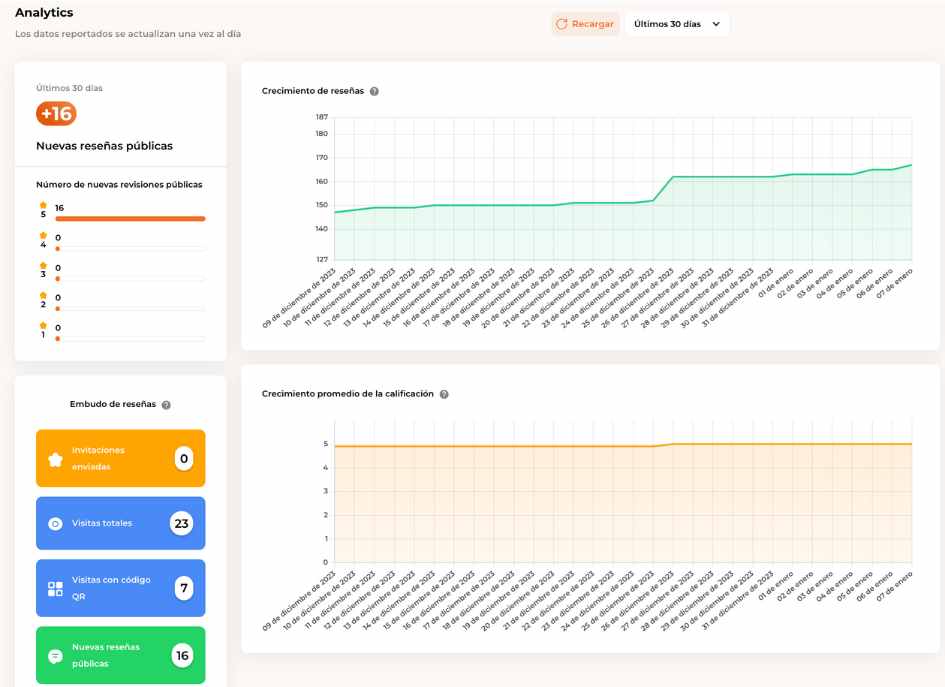Click the 07 de enero point on reviews chart
The width and height of the screenshot is (945, 687).
click(911, 165)
